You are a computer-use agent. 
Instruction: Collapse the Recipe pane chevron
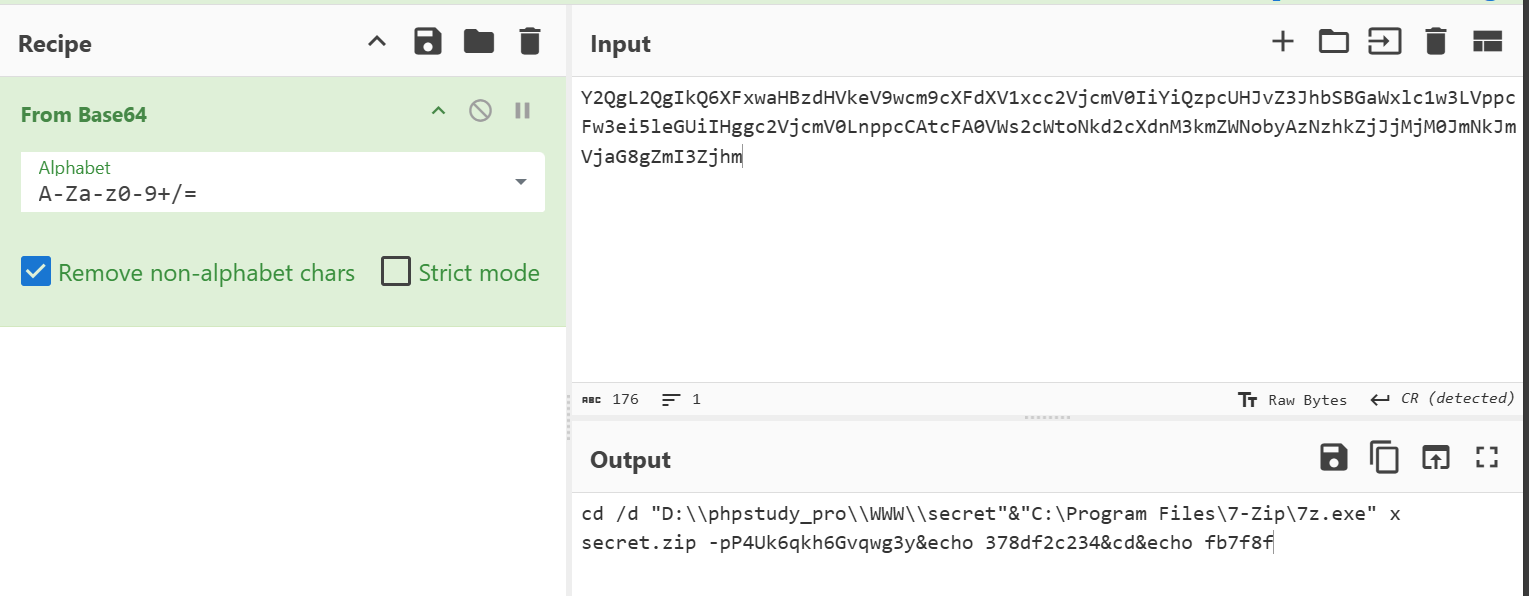tap(377, 42)
